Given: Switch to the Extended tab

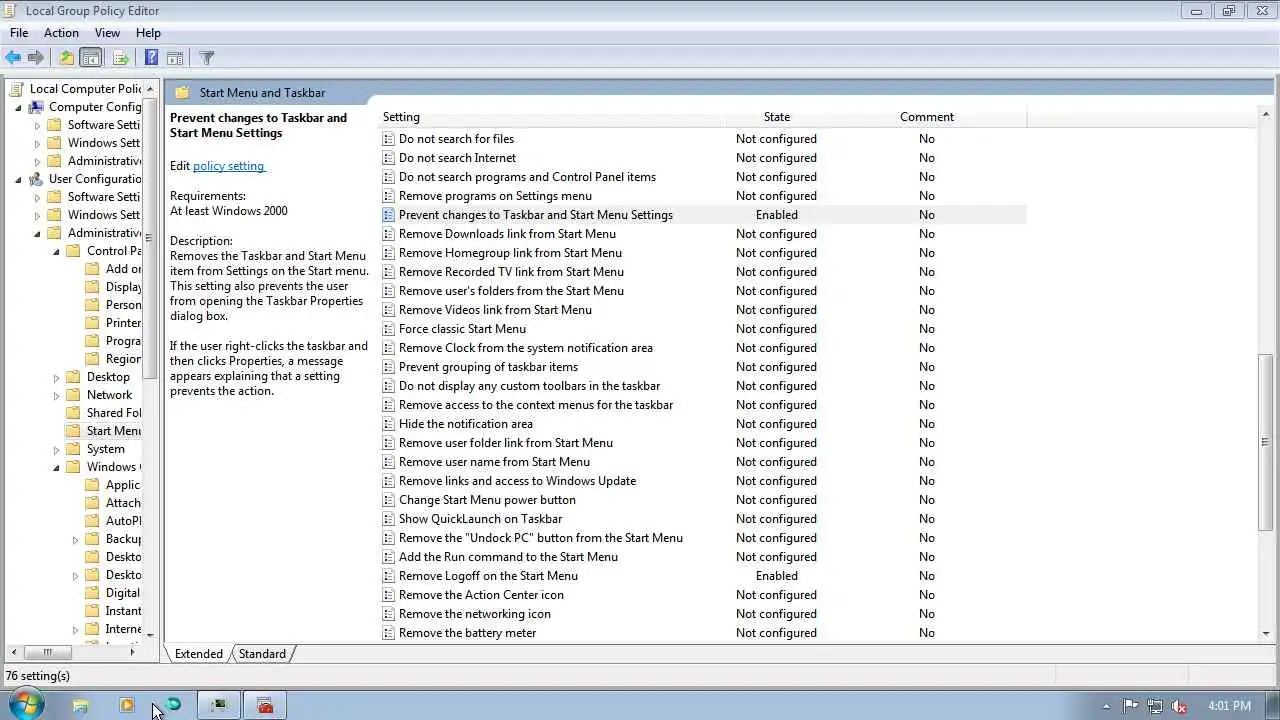Looking at the screenshot, I should point(199,654).
